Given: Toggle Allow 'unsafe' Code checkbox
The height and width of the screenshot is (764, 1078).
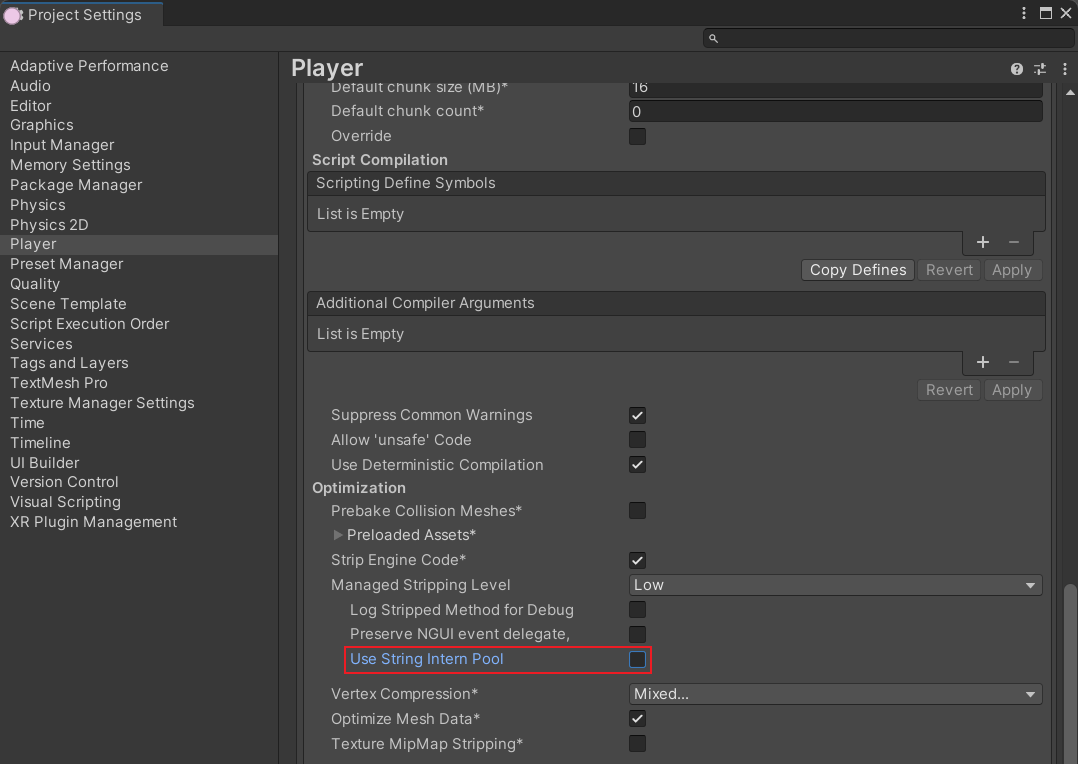Looking at the screenshot, I should (x=637, y=440).
